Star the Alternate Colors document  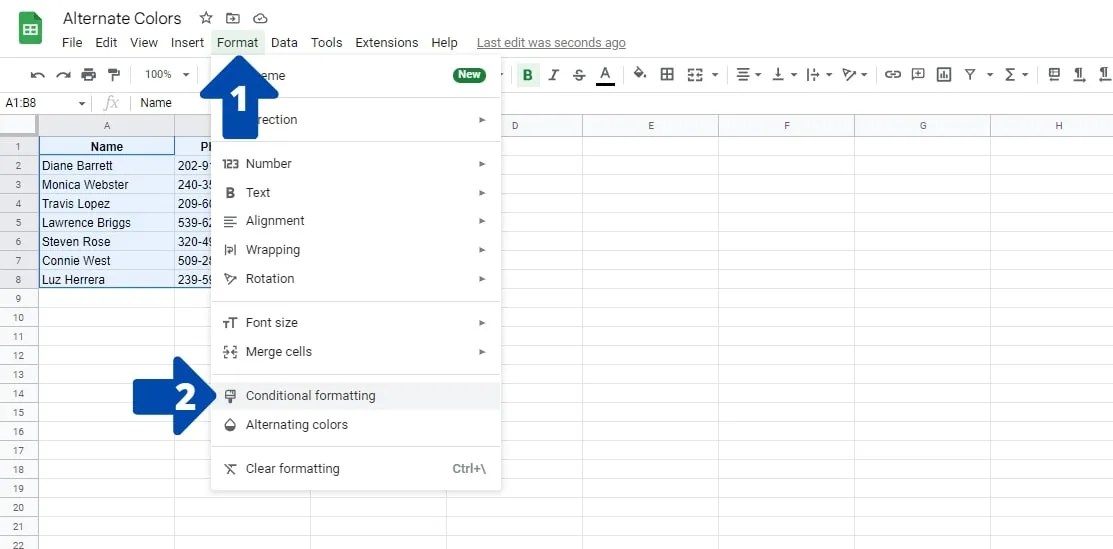pyautogui.click(x=206, y=18)
